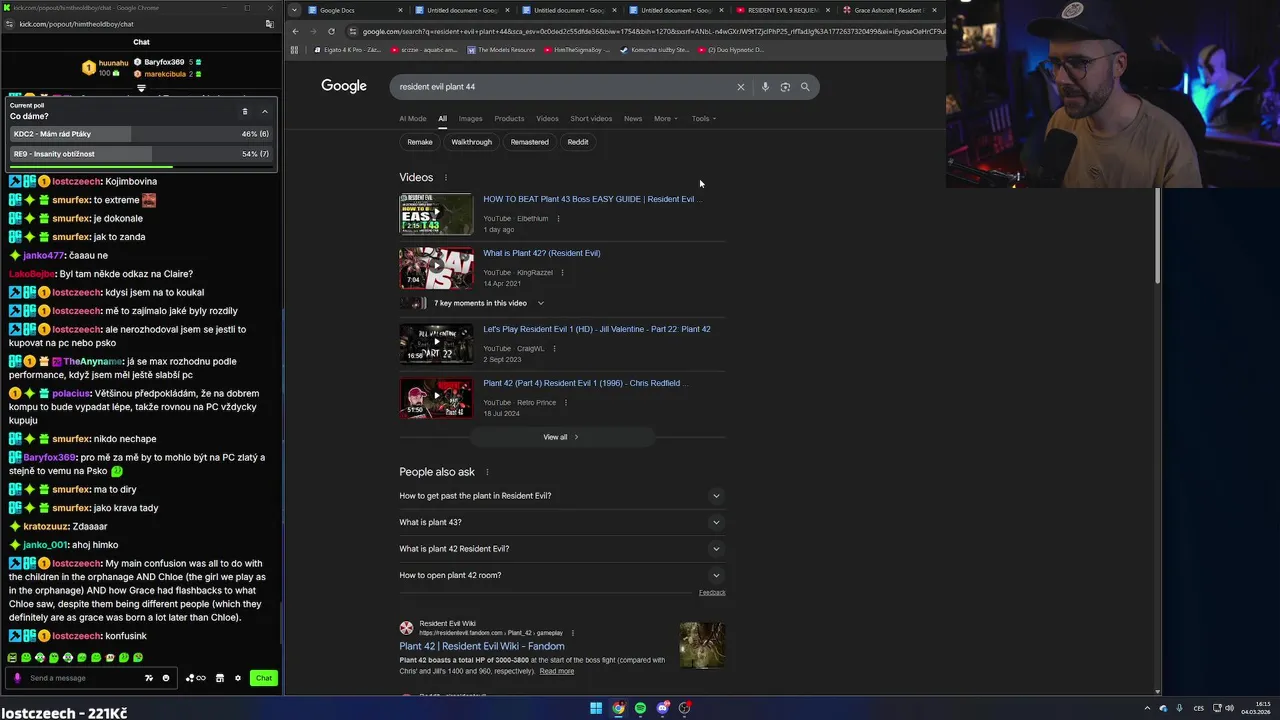Click Read more in Fandom snippet

coord(557,671)
